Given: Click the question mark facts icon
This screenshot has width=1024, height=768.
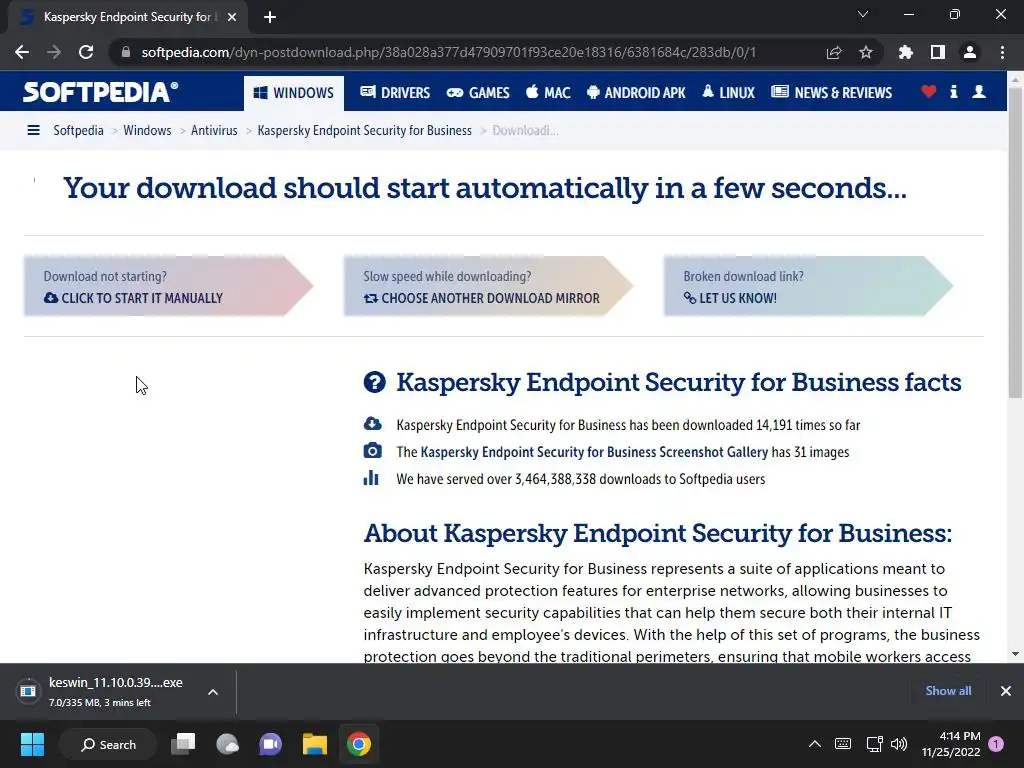Looking at the screenshot, I should 375,382.
